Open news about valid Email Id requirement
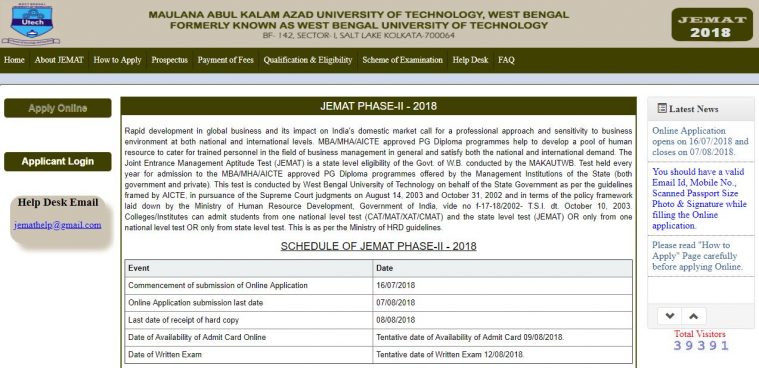 pos(700,199)
